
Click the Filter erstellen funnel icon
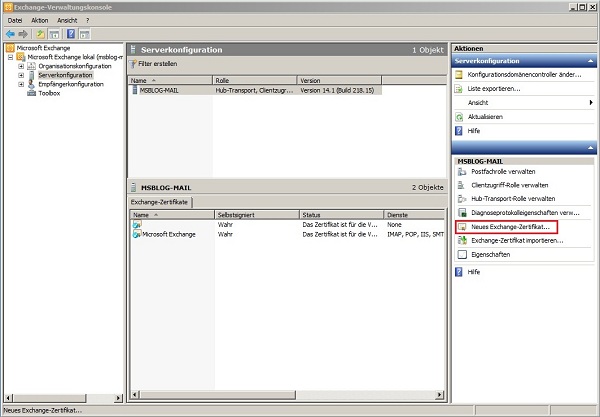pyautogui.click(x=133, y=64)
